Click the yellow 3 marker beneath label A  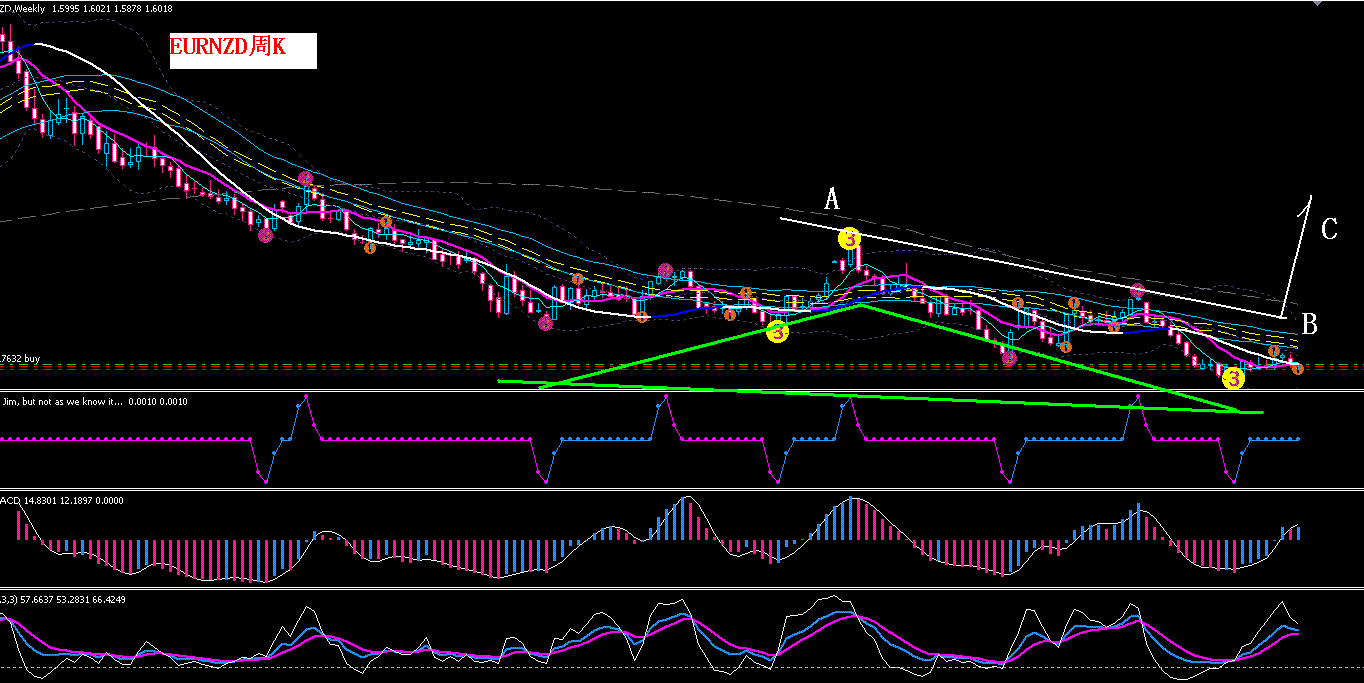click(x=848, y=239)
